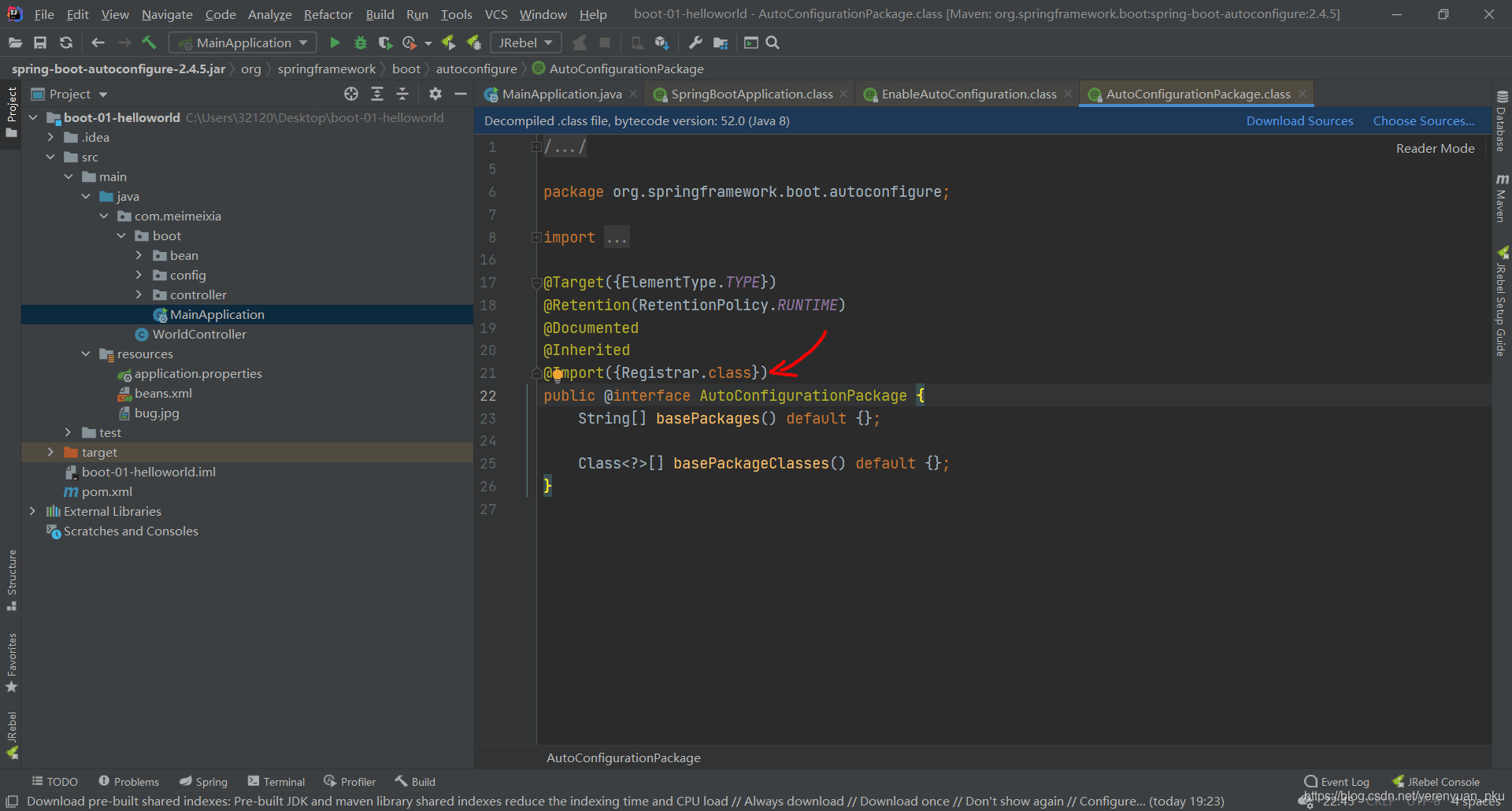Expand the .idea folder
Viewport: 1512px width, 811px height.
50,137
